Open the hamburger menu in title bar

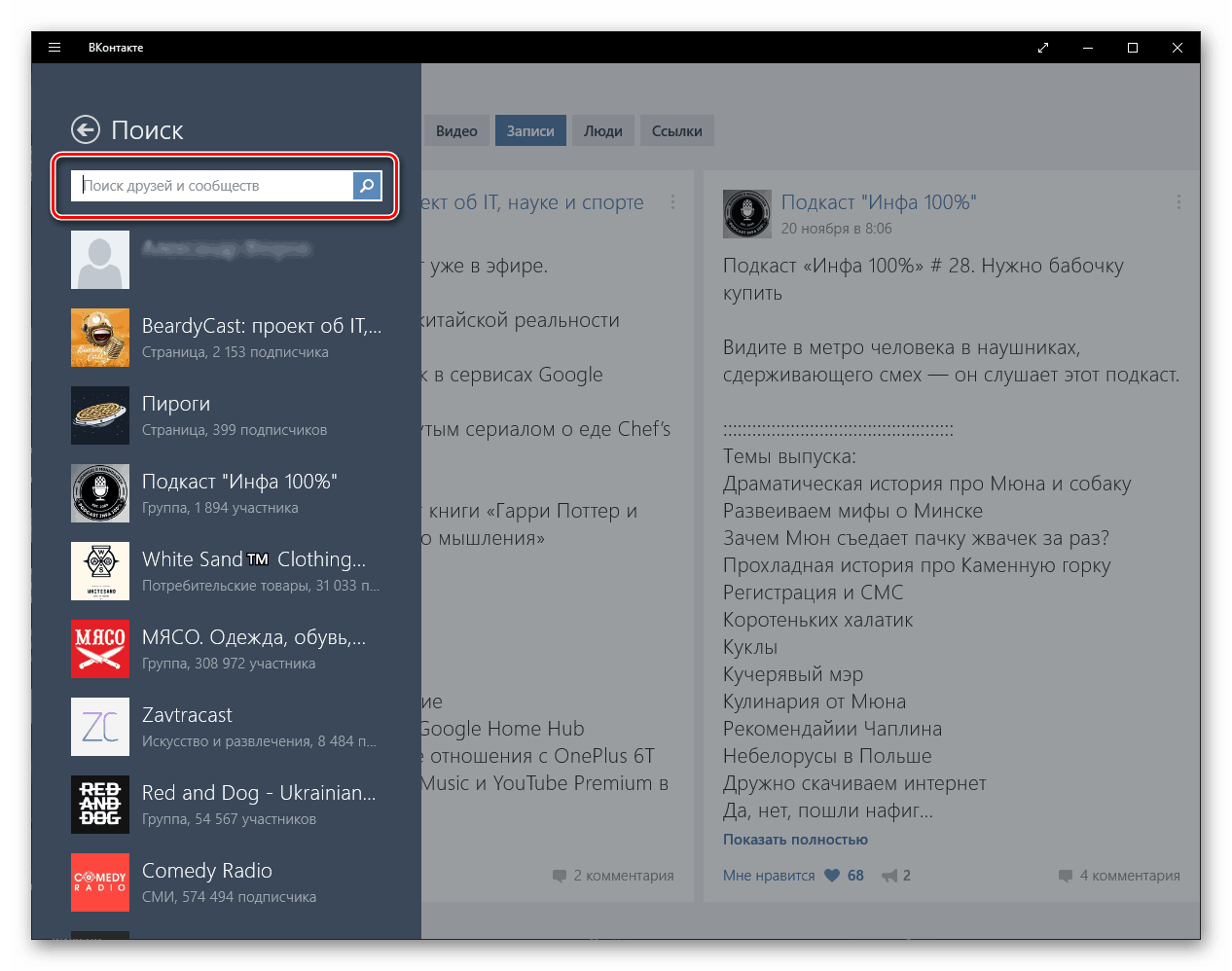point(54,48)
